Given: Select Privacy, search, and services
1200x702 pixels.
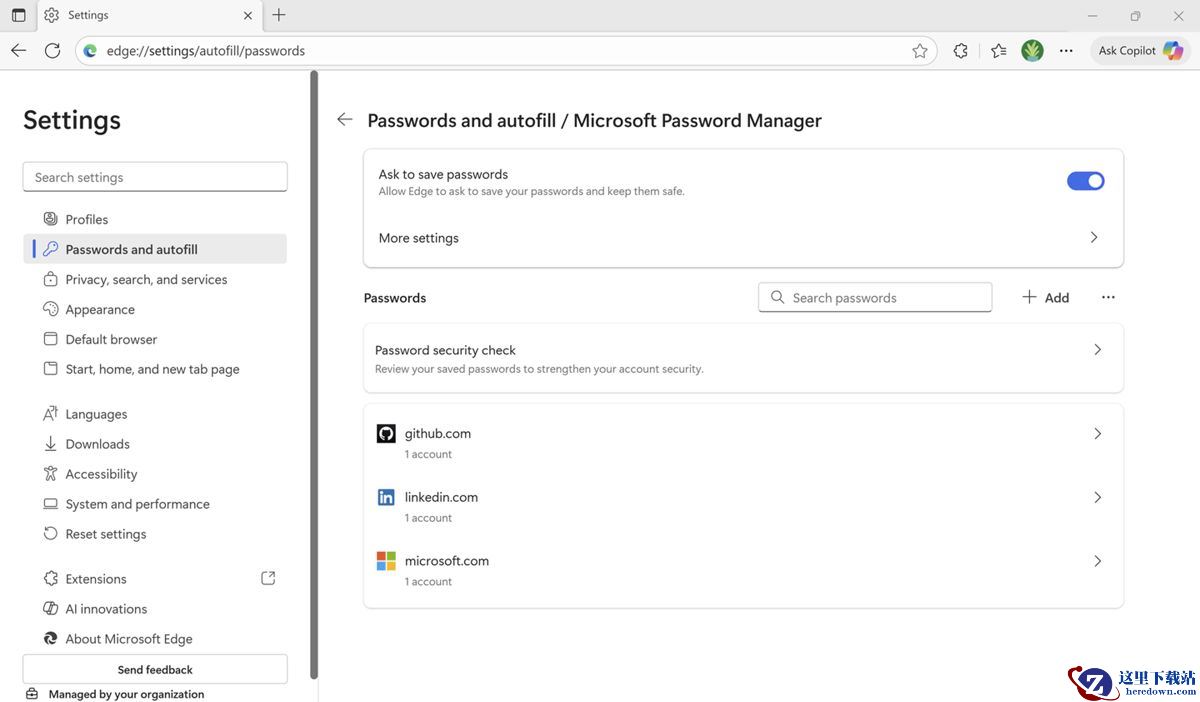Looking at the screenshot, I should coord(146,280).
